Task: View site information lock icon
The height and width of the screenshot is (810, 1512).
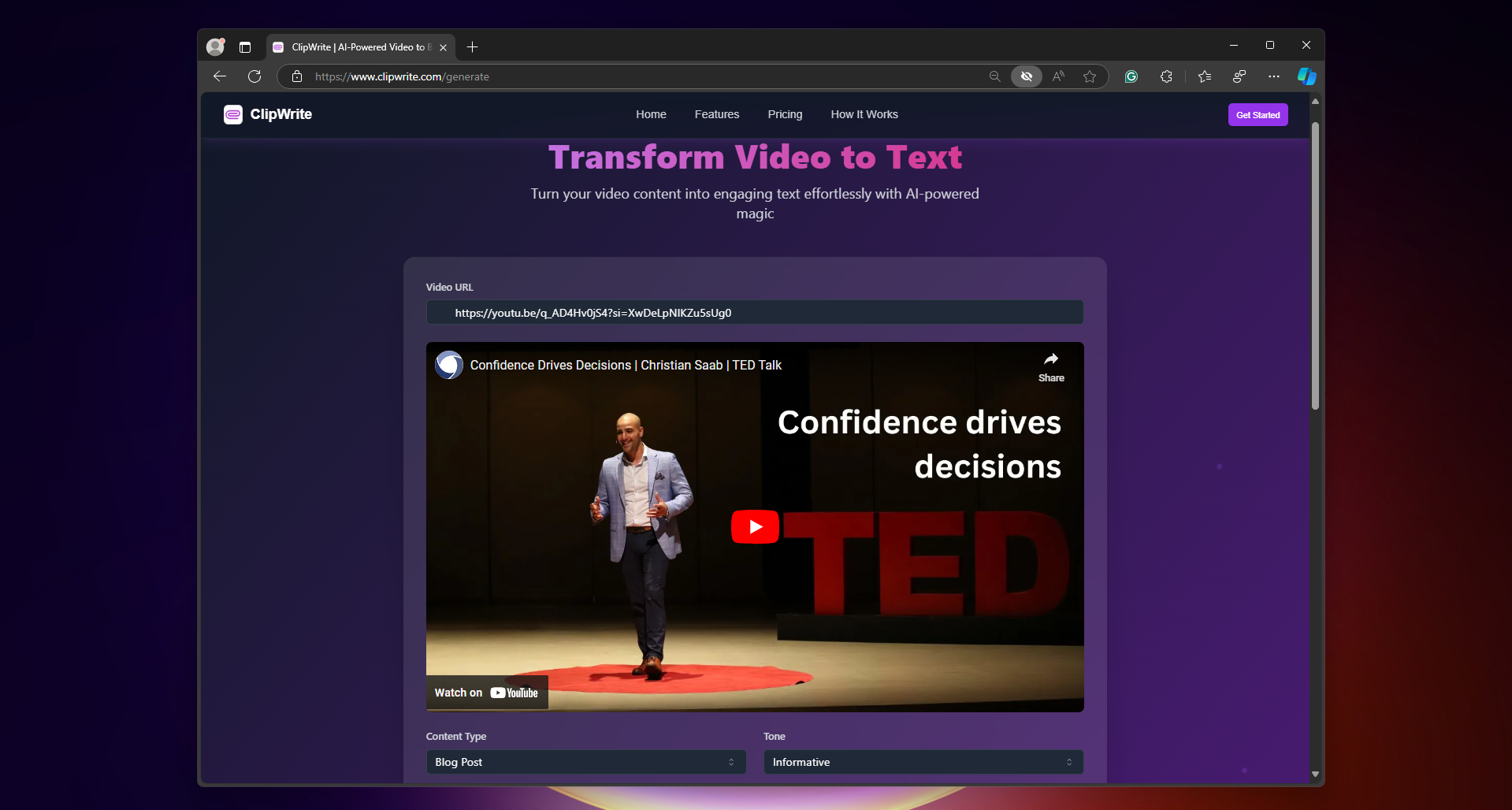Action: tap(297, 76)
